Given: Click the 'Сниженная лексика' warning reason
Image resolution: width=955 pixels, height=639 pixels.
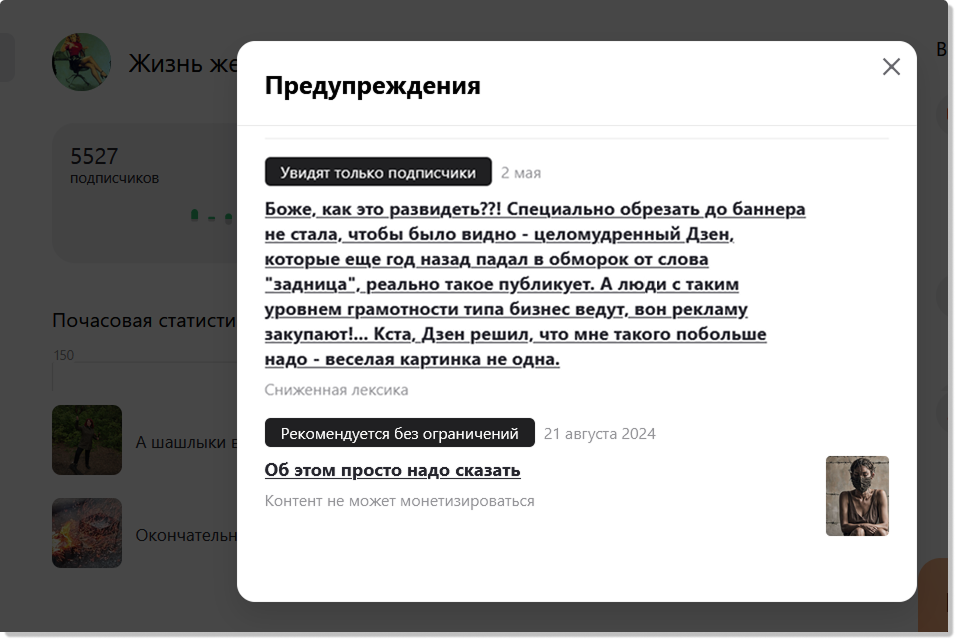Looking at the screenshot, I should click(x=336, y=390).
